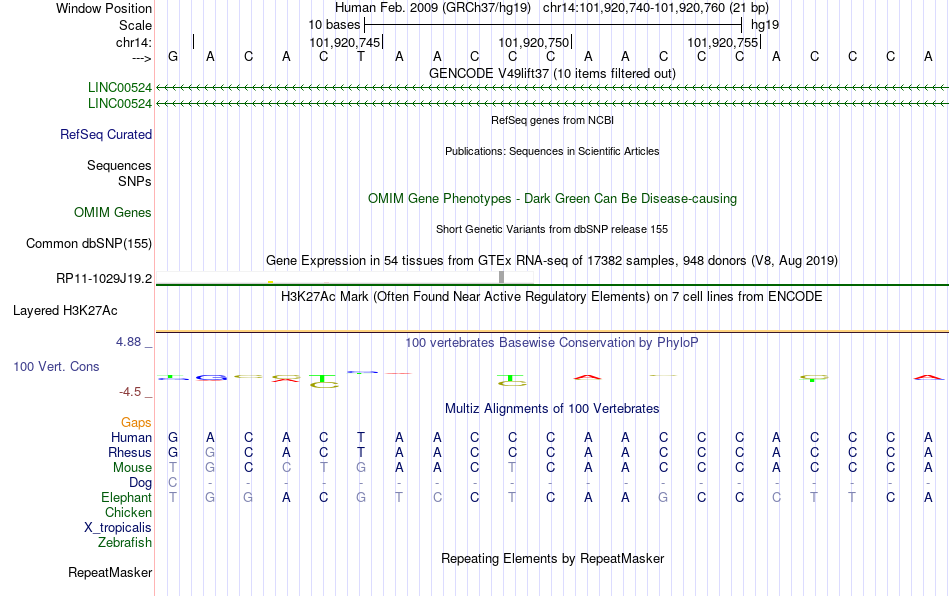950x596 pixels.
Task: Open the RepeatMasker track label
Action: point(110,572)
